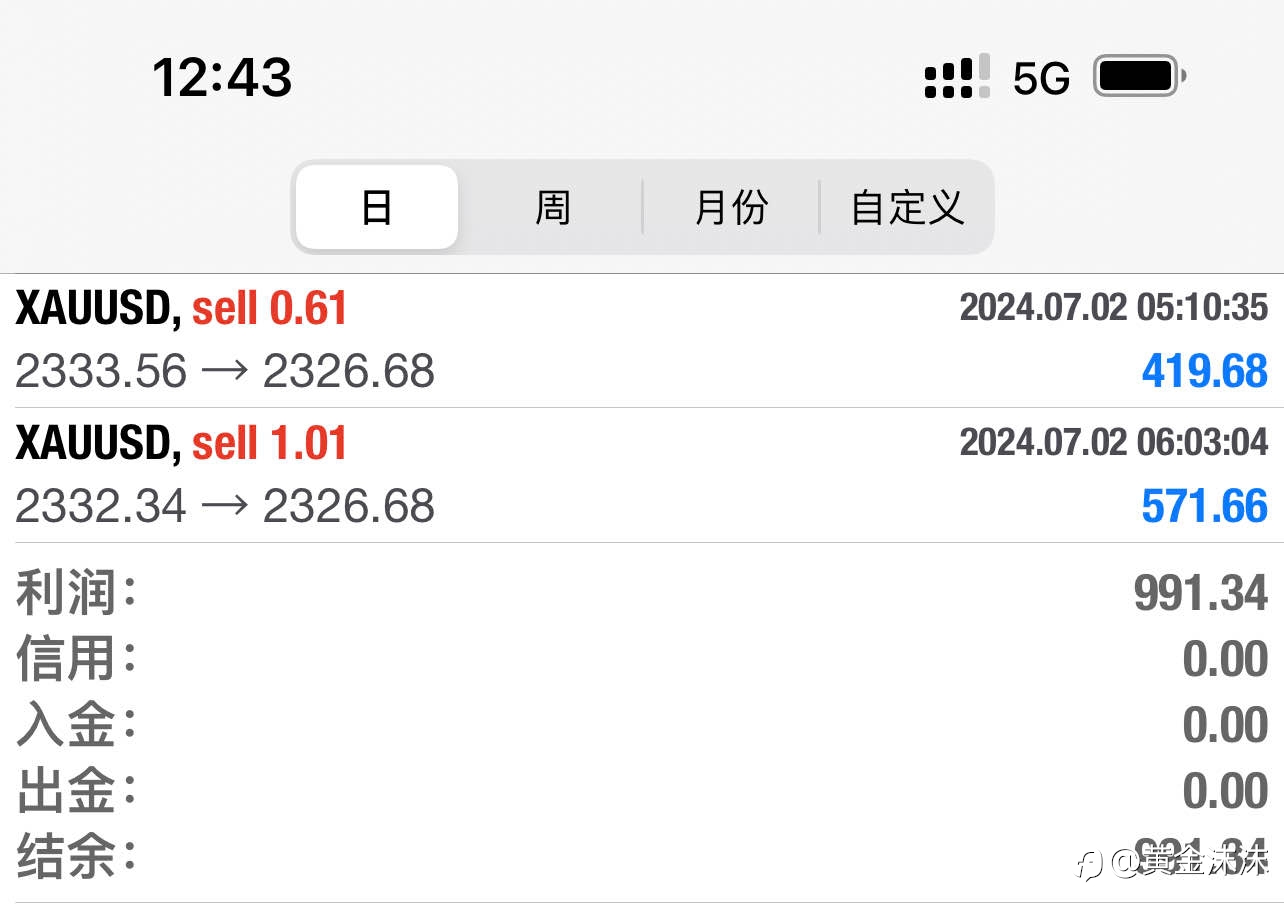Image resolution: width=1284 pixels, height=915 pixels.
Task: Tap the 419.68 profit value
Action: [1204, 372]
